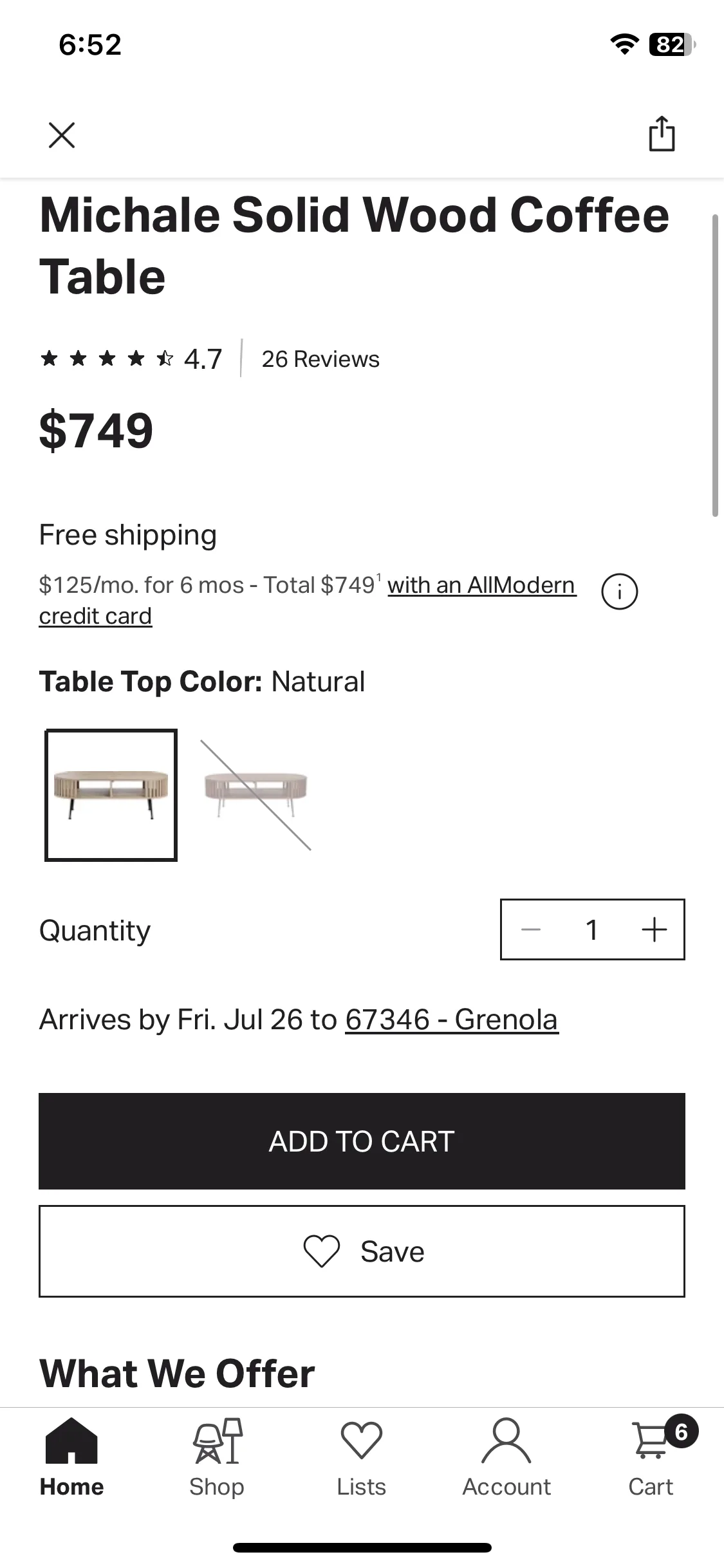The image size is (724, 1568).
Task: Tap the quantity value field
Action: coord(592,929)
